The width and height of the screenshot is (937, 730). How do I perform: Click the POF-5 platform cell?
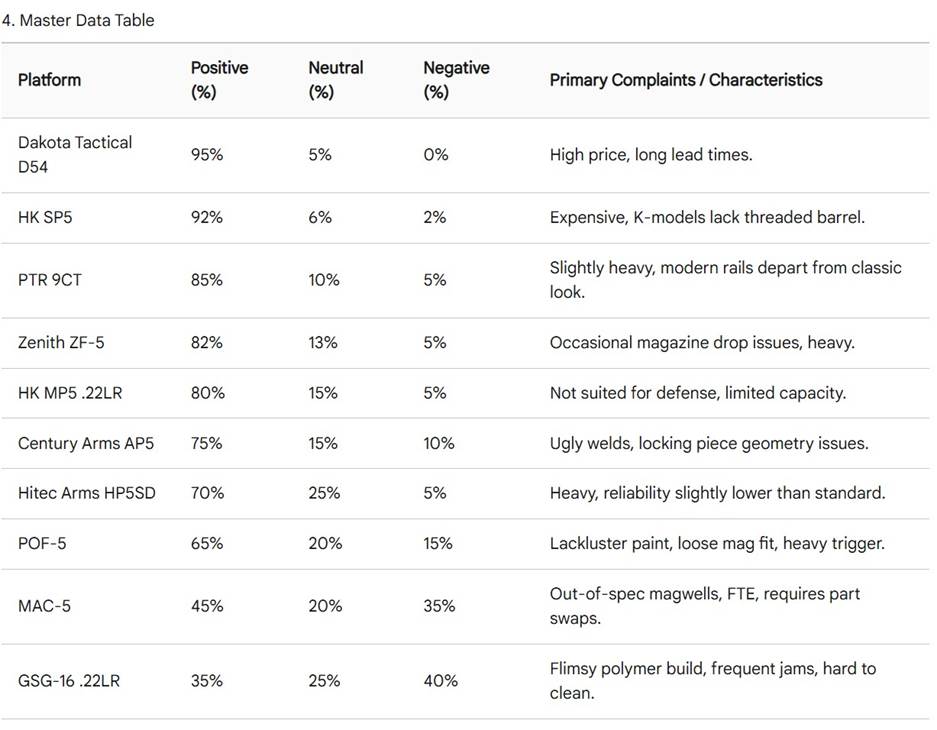[42, 544]
